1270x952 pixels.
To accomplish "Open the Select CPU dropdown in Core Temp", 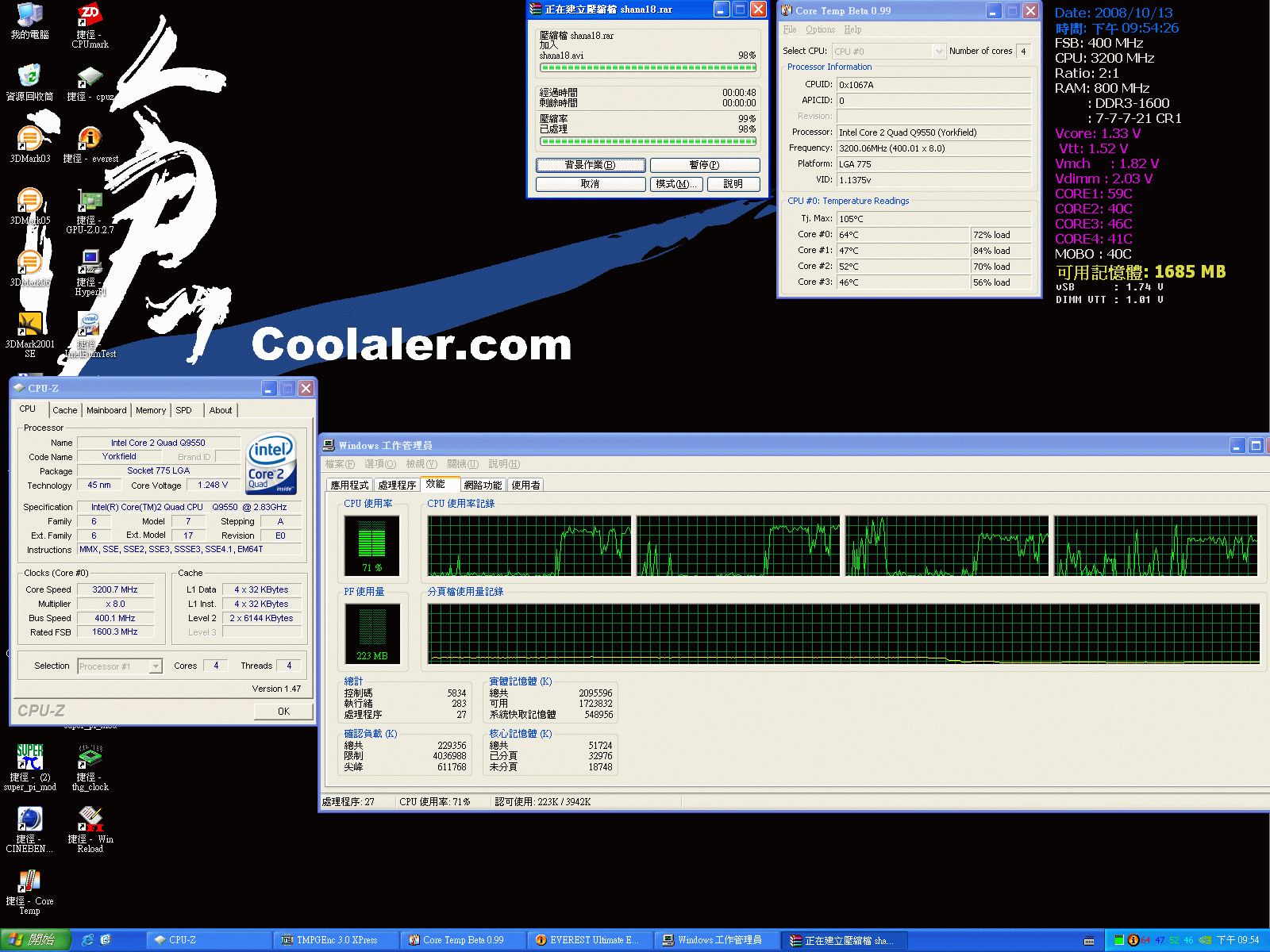I will 889,52.
